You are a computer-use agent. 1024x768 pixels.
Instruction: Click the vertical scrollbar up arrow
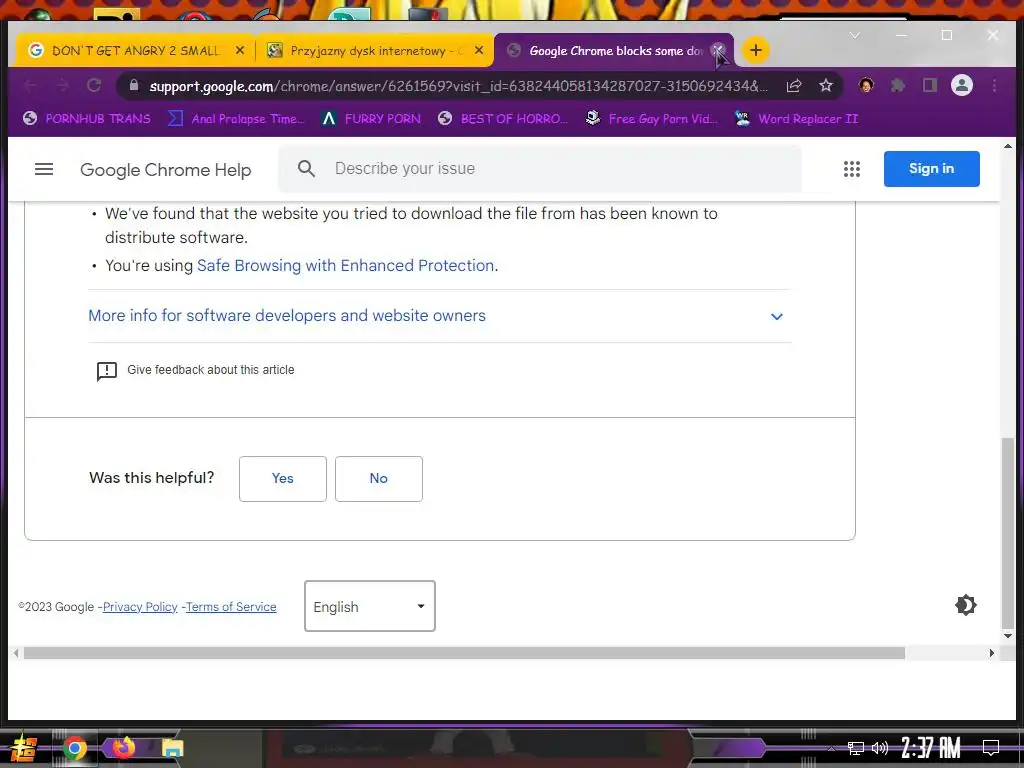(1008, 146)
